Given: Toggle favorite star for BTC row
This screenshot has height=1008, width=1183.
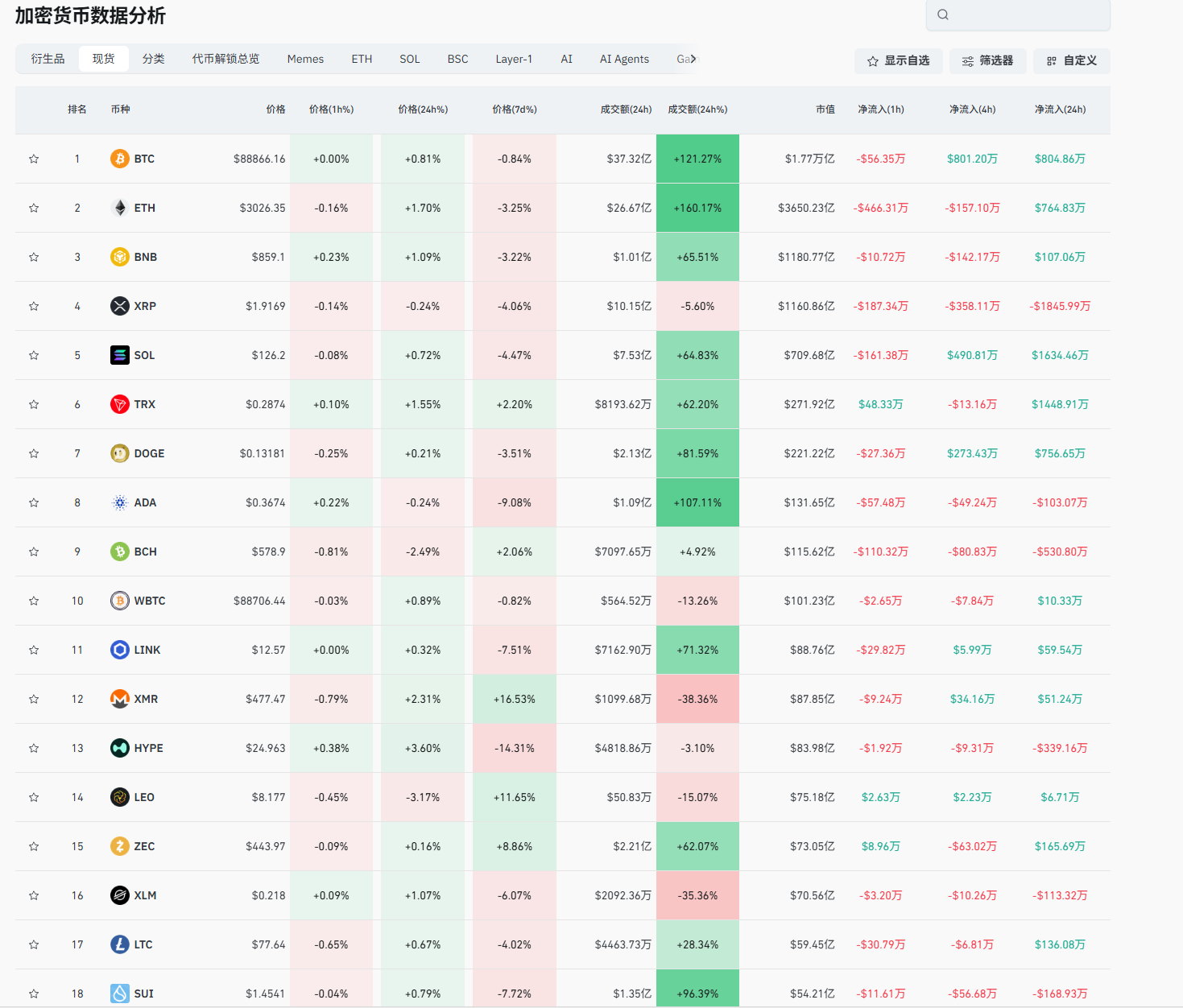Looking at the screenshot, I should pyautogui.click(x=34, y=159).
